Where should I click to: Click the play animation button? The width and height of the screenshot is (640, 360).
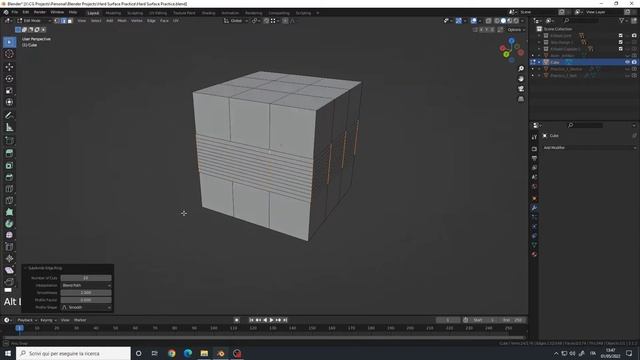pyautogui.click(x=271, y=320)
